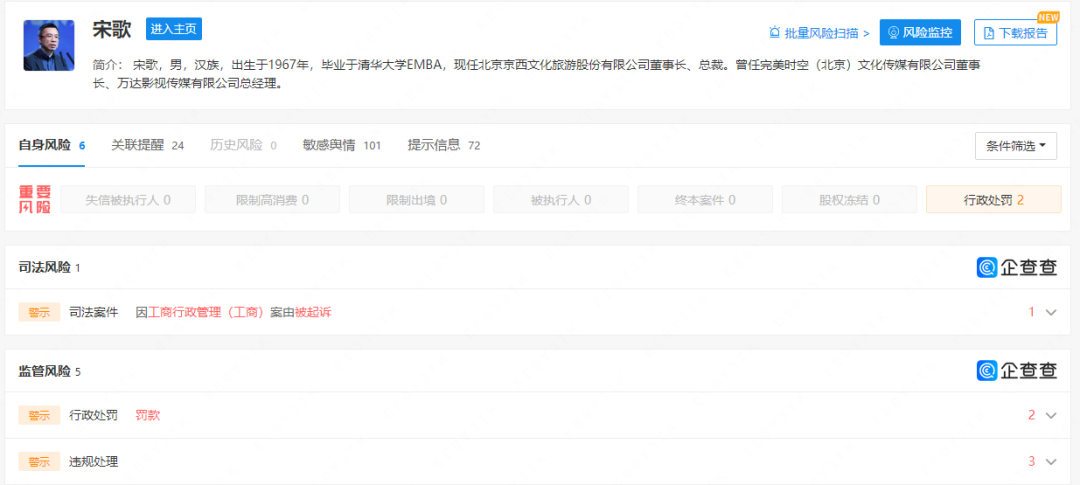Click the 企查查 logo in 监管风险 section
The width and height of the screenshot is (1080, 485).
coord(1016,370)
